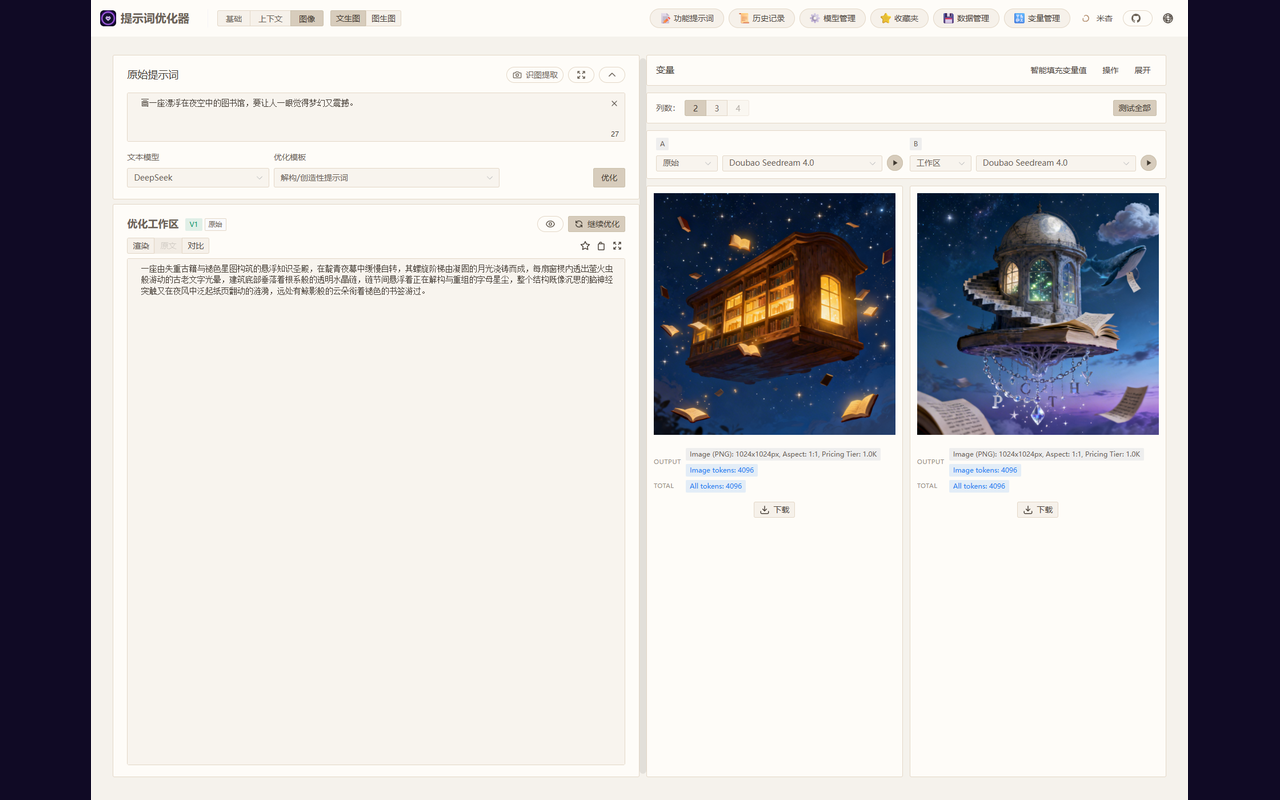Open 变量管理 variable manager
This screenshot has width=1280, height=800.
pos(1037,18)
